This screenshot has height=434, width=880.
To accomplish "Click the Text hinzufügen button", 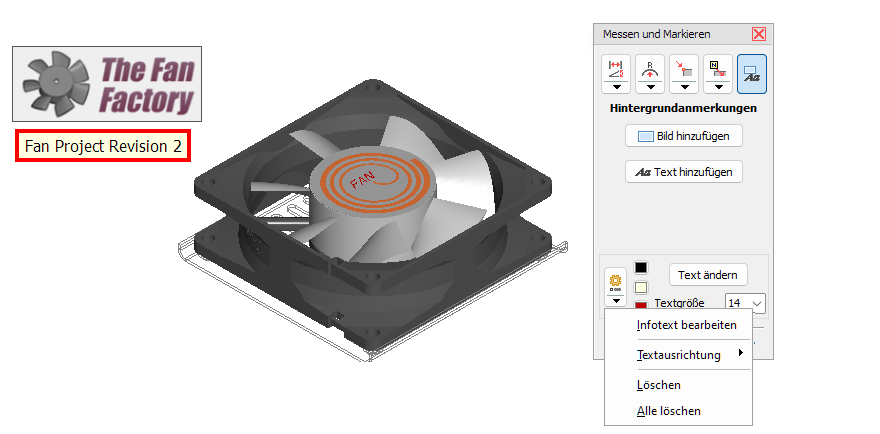I will 684,172.
